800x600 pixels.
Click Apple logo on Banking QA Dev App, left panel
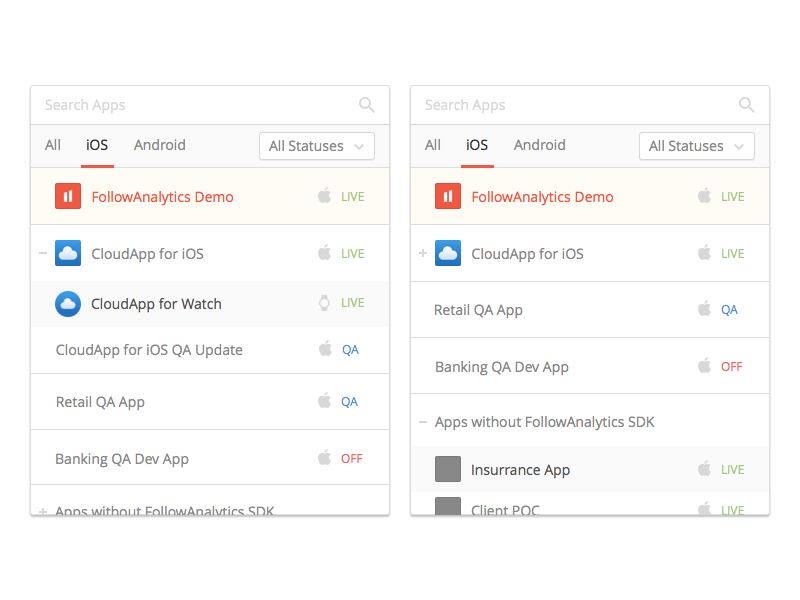[324, 457]
